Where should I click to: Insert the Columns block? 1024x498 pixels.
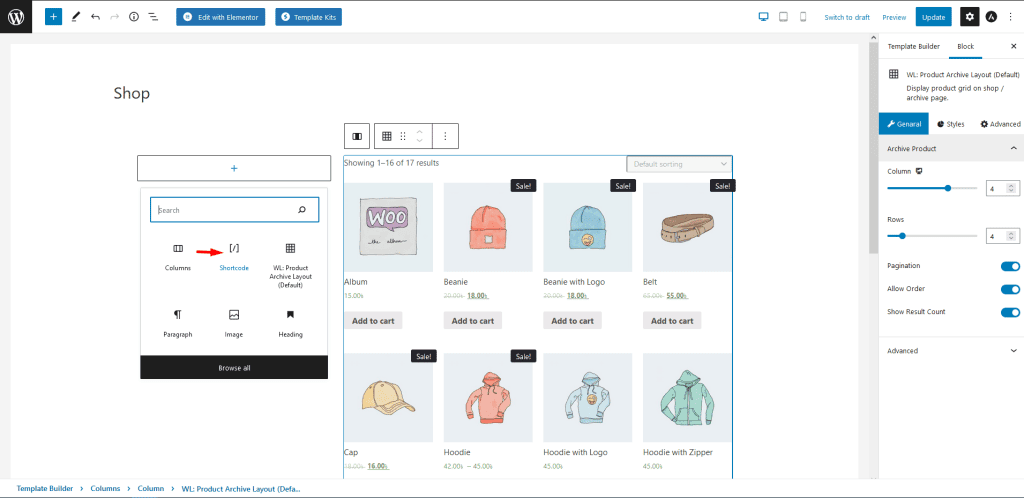pyautogui.click(x=178, y=248)
